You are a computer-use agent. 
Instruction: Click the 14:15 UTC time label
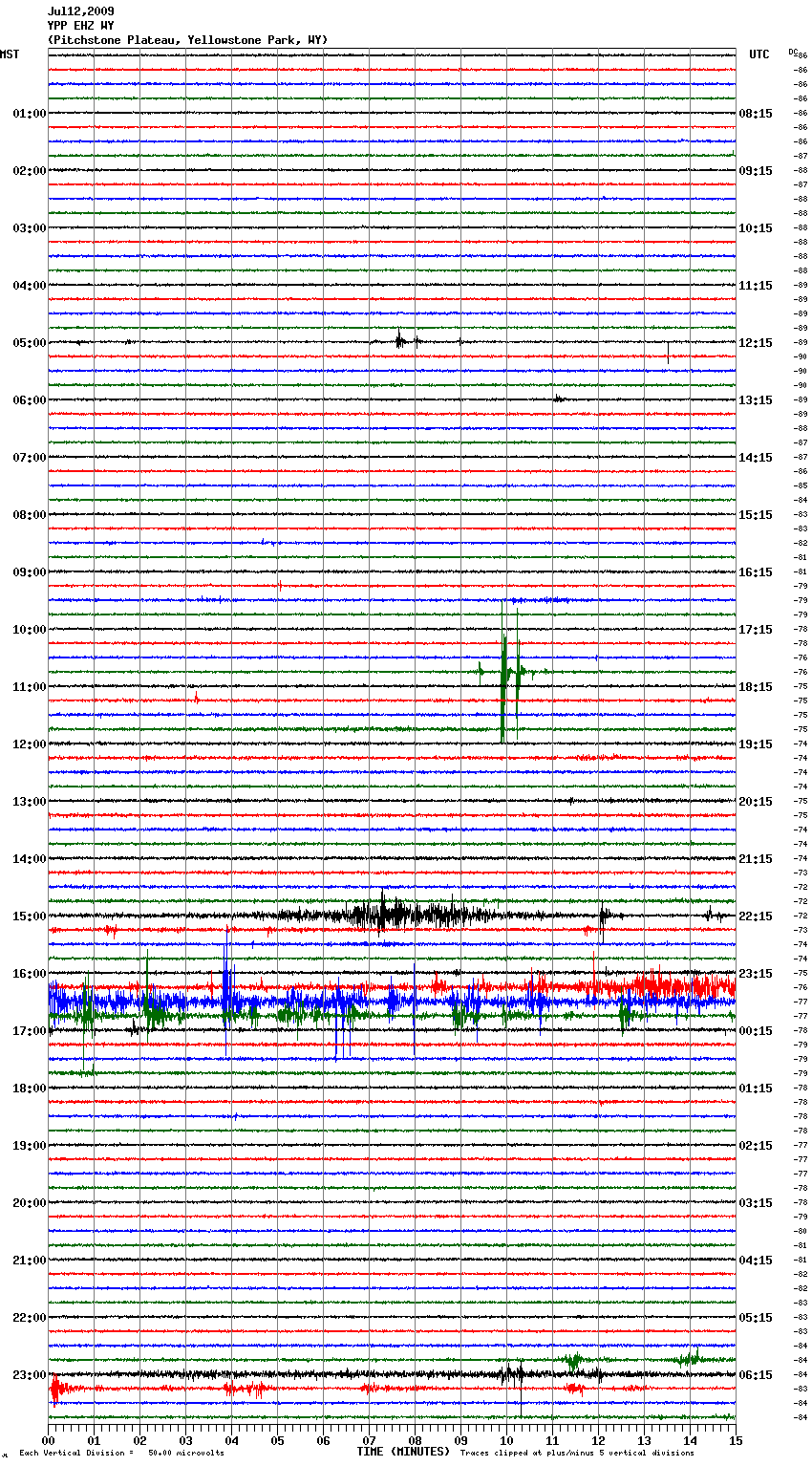pos(756,458)
